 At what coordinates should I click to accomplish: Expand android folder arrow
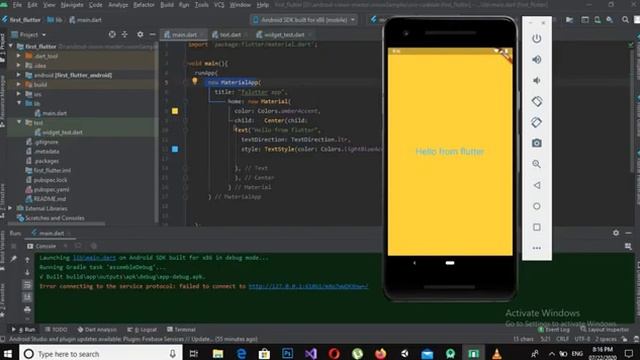[x=18, y=75]
